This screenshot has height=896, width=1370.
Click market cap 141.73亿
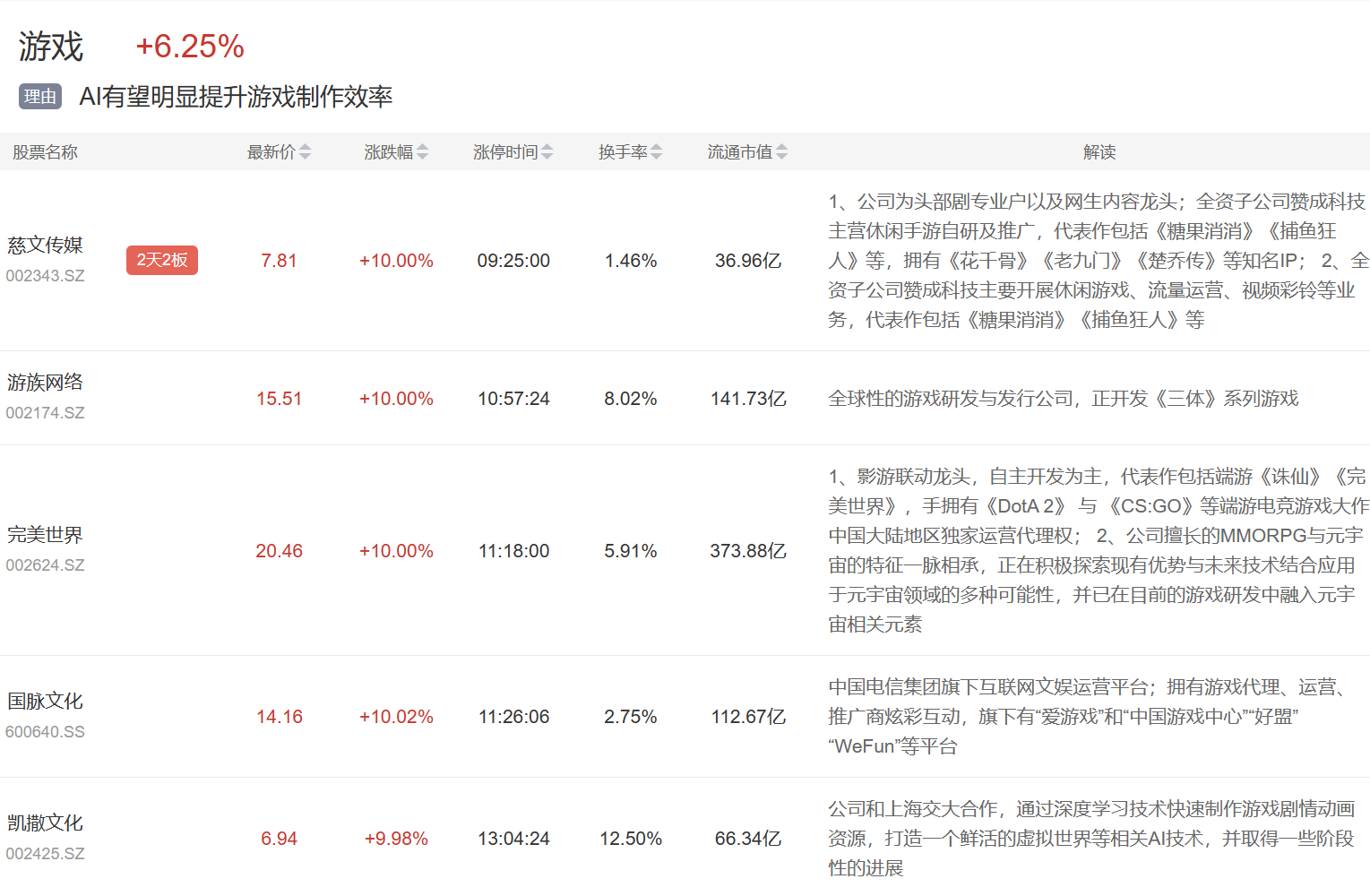tap(748, 399)
